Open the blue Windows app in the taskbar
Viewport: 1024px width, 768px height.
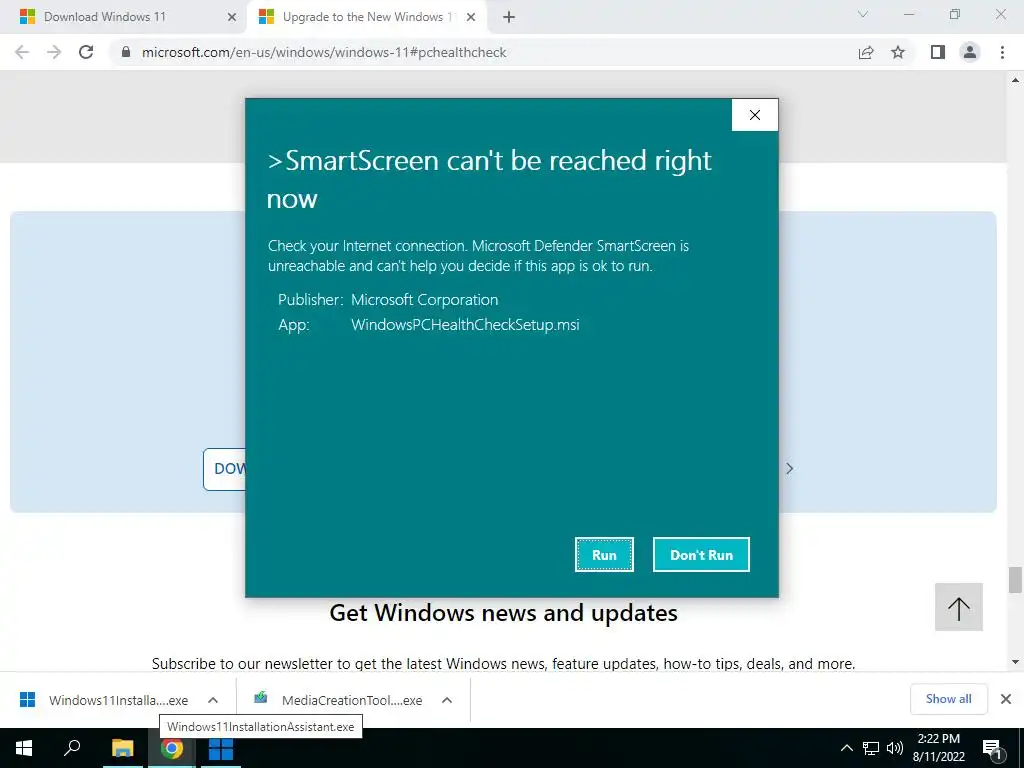221,748
